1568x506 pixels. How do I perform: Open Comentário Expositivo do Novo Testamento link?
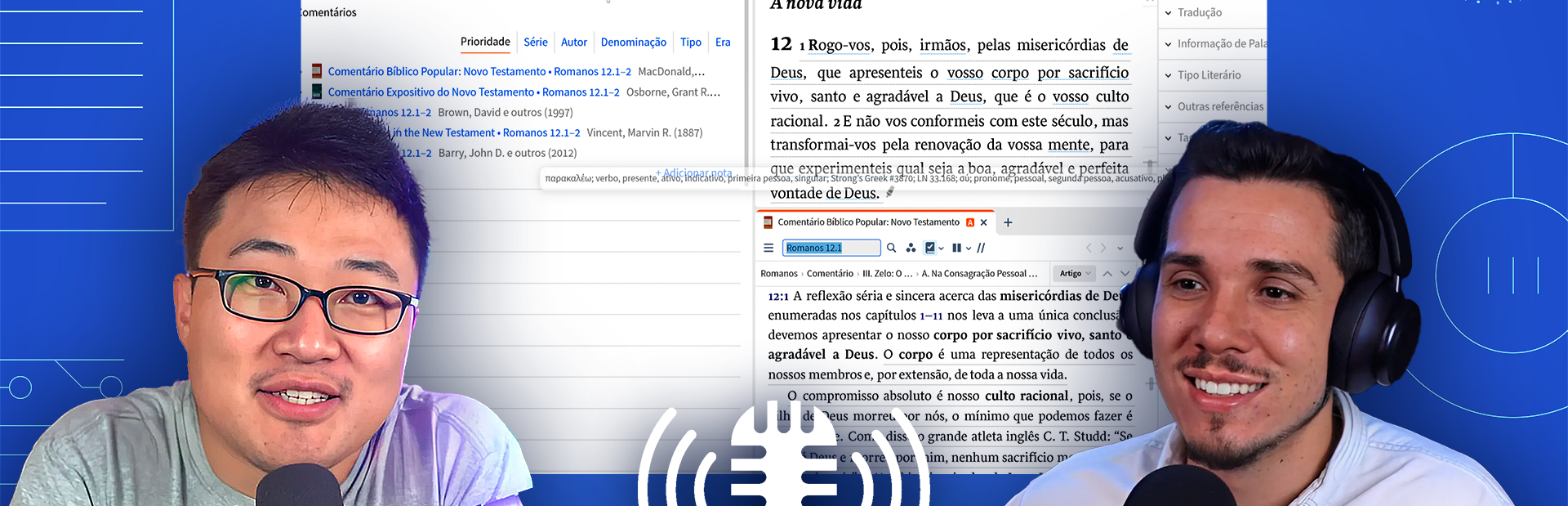(x=474, y=92)
